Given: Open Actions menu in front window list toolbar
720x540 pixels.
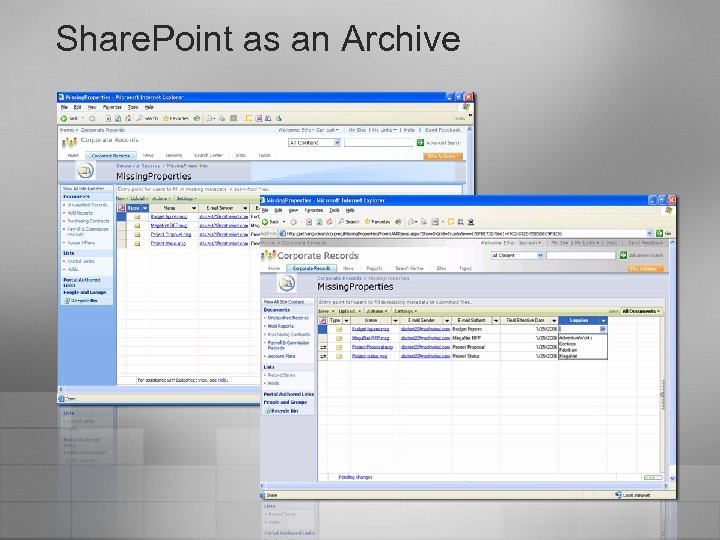Looking at the screenshot, I should pyautogui.click(x=377, y=311).
